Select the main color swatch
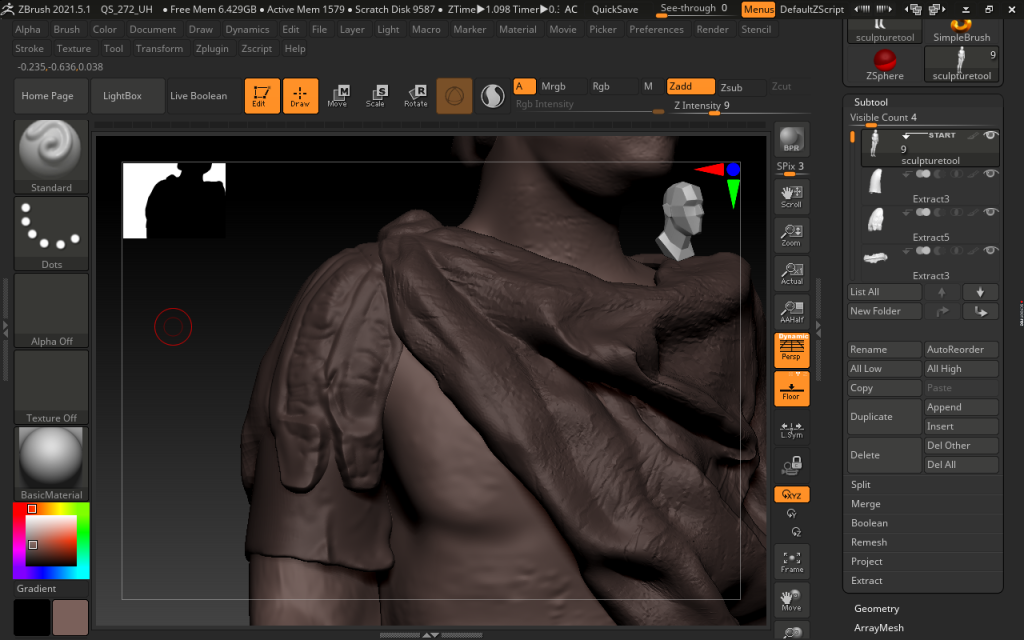Image resolution: width=1024 pixels, height=640 pixels. [x=71, y=618]
